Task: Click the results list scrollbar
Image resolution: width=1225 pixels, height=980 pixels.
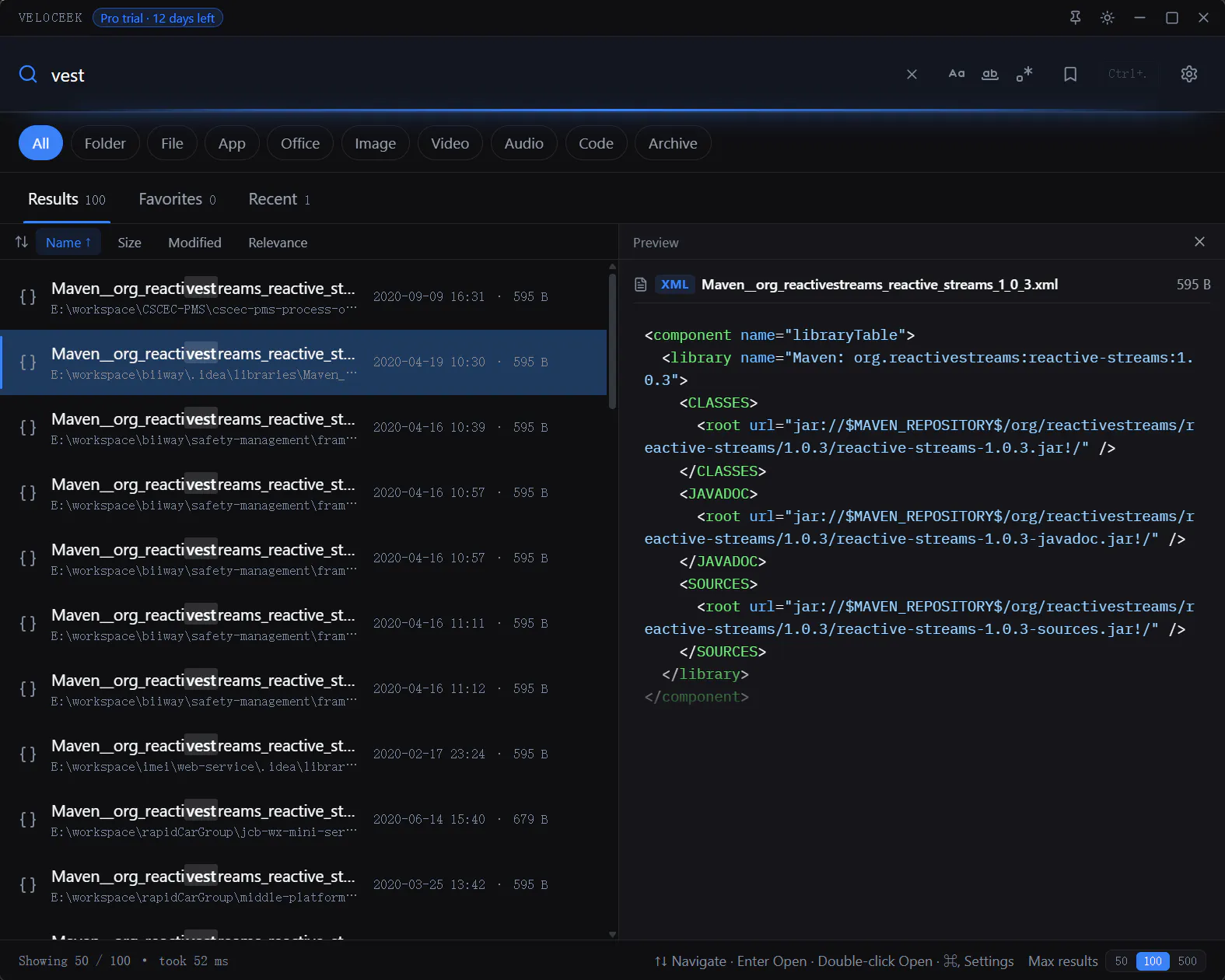Action: (612, 342)
